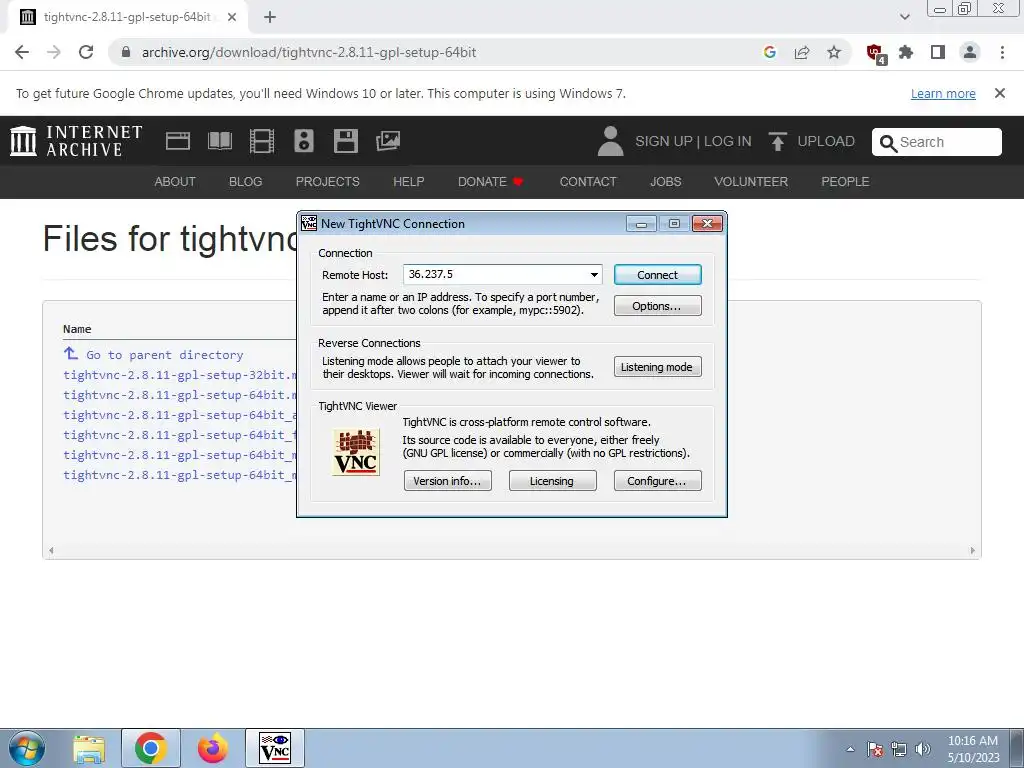Click the TightVNC Viewer taskbar icon
Image resolution: width=1024 pixels, height=768 pixels.
[x=275, y=748]
